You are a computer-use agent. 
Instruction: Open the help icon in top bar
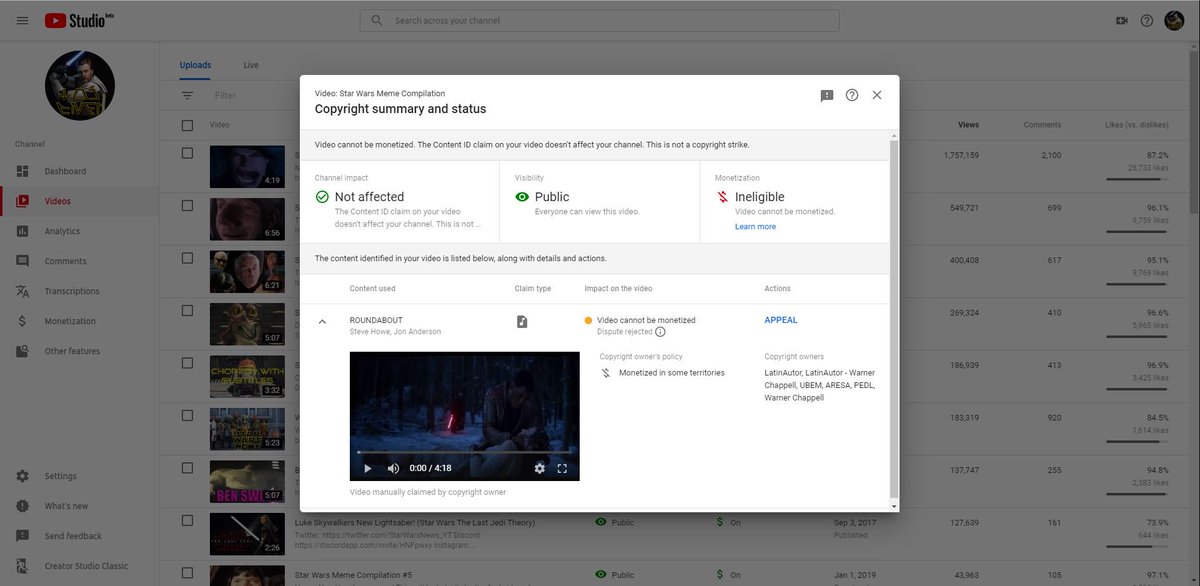pos(1147,20)
